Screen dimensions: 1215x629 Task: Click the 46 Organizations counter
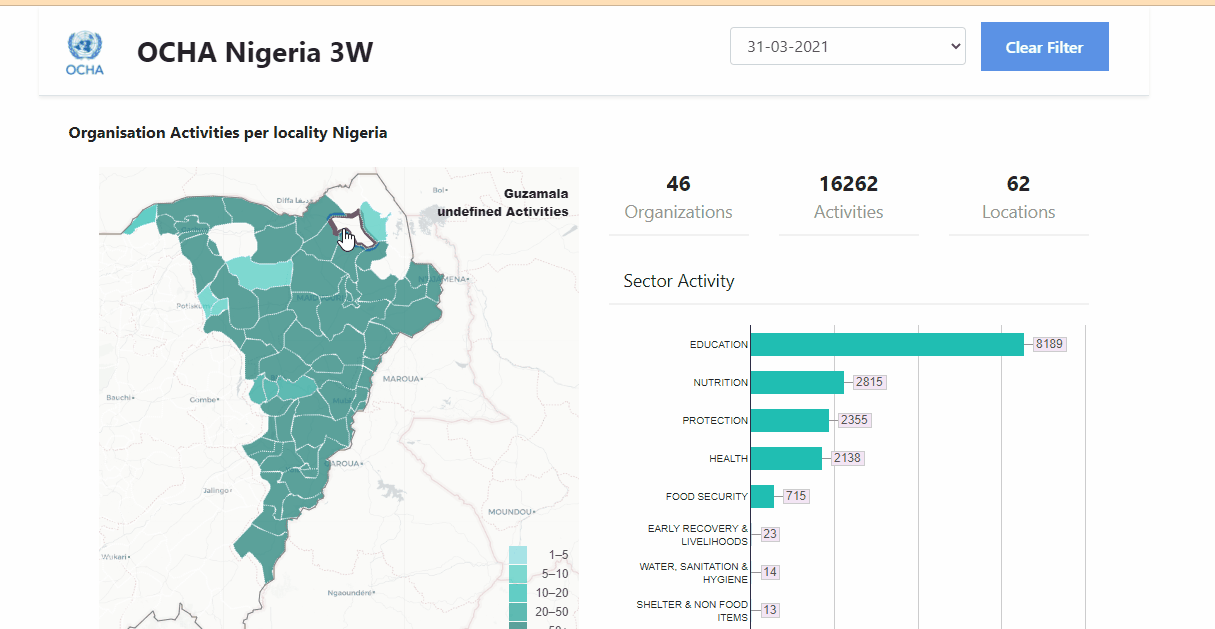click(x=678, y=198)
